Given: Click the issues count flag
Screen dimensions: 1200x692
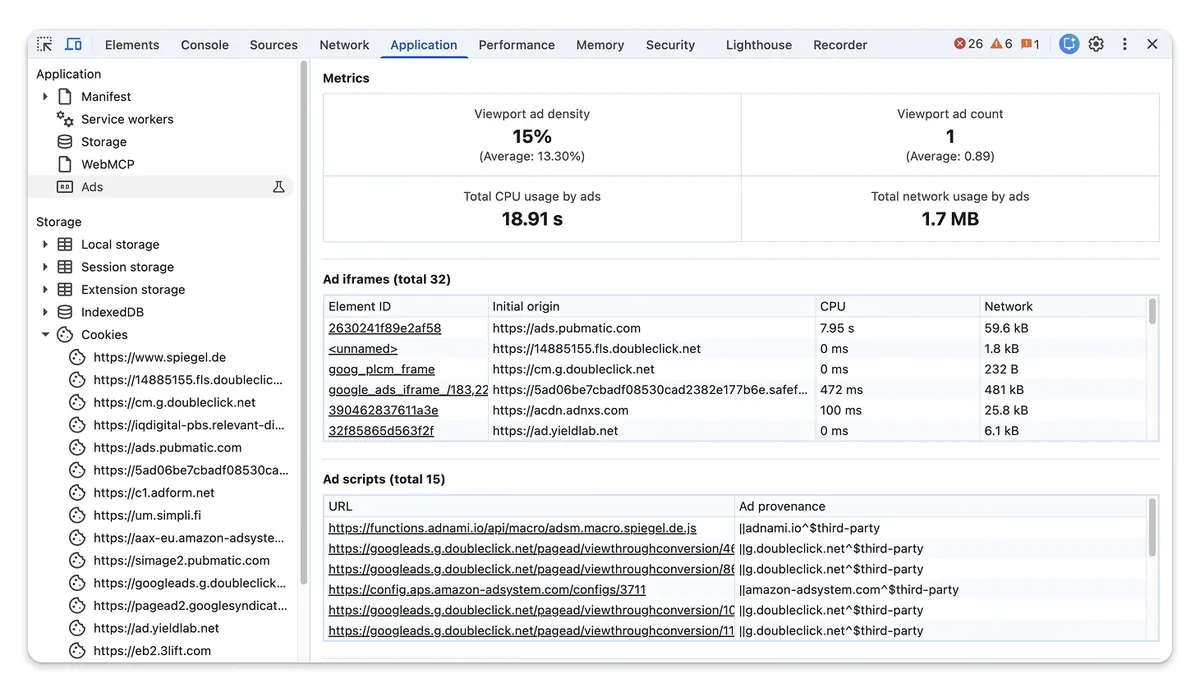Looking at the screenshot, I should [1030, 44].
